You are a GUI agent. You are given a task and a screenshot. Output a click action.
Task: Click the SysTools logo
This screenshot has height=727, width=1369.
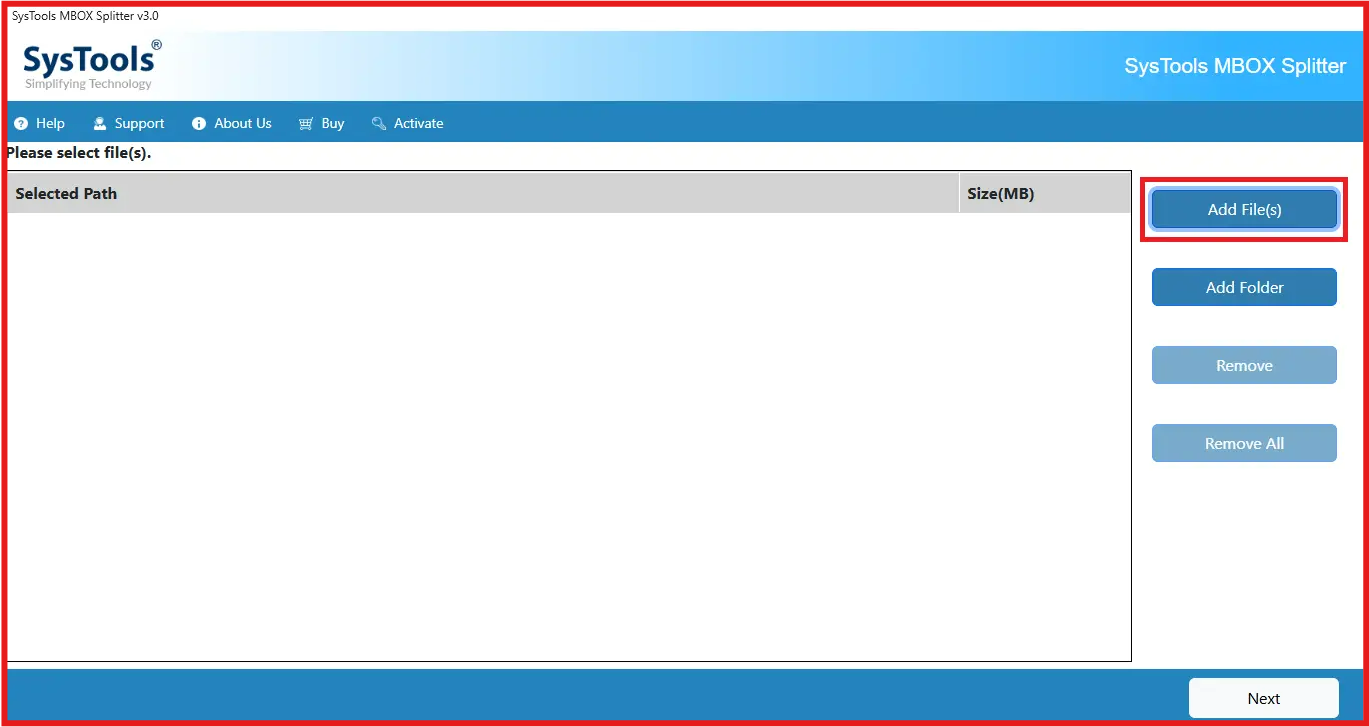[92, 66]
